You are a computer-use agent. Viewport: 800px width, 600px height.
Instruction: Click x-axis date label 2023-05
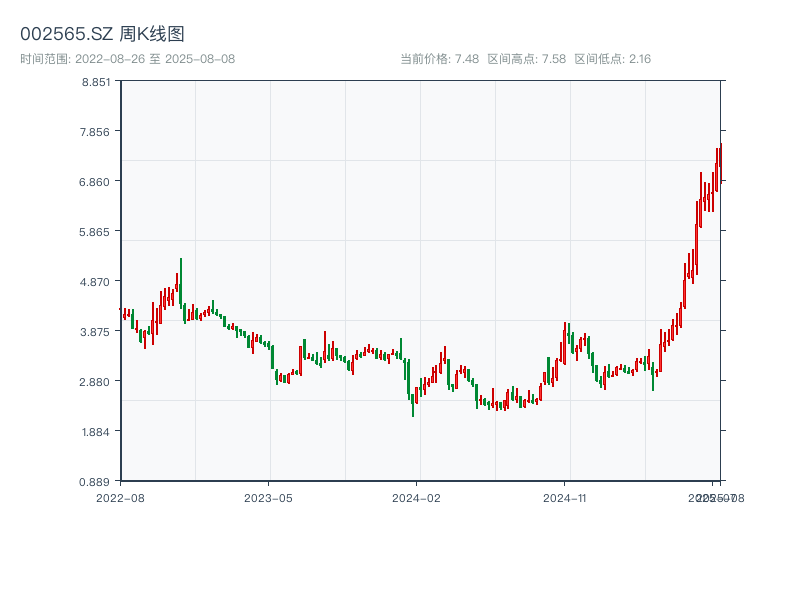(x=268, y=498)
